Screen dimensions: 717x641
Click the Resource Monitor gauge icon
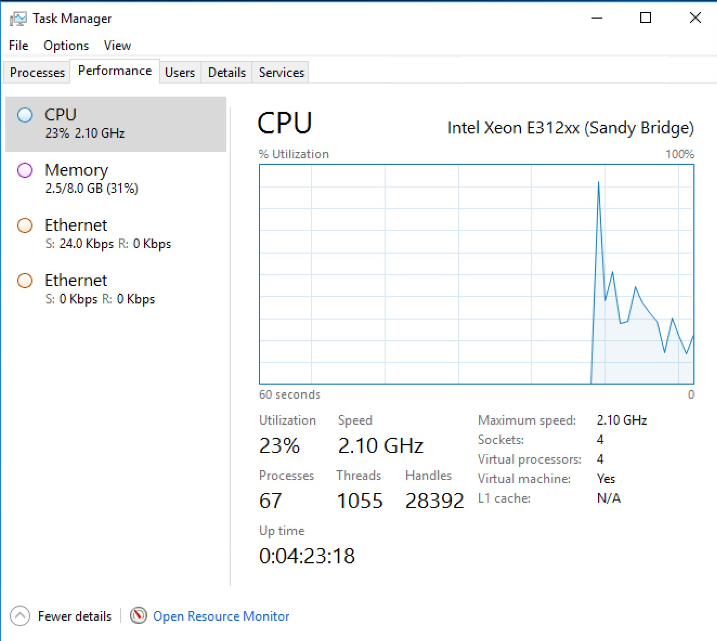tap(139, 616)
